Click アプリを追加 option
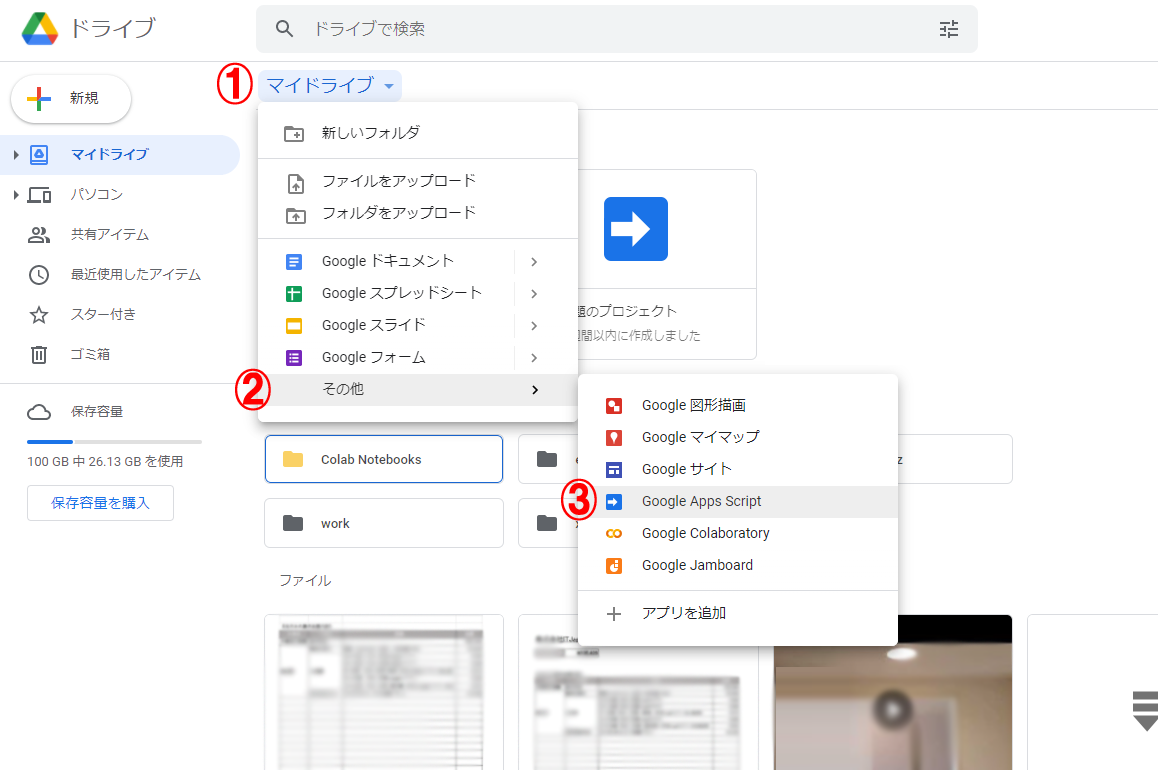1158x770 pixels. pos(738,613)
